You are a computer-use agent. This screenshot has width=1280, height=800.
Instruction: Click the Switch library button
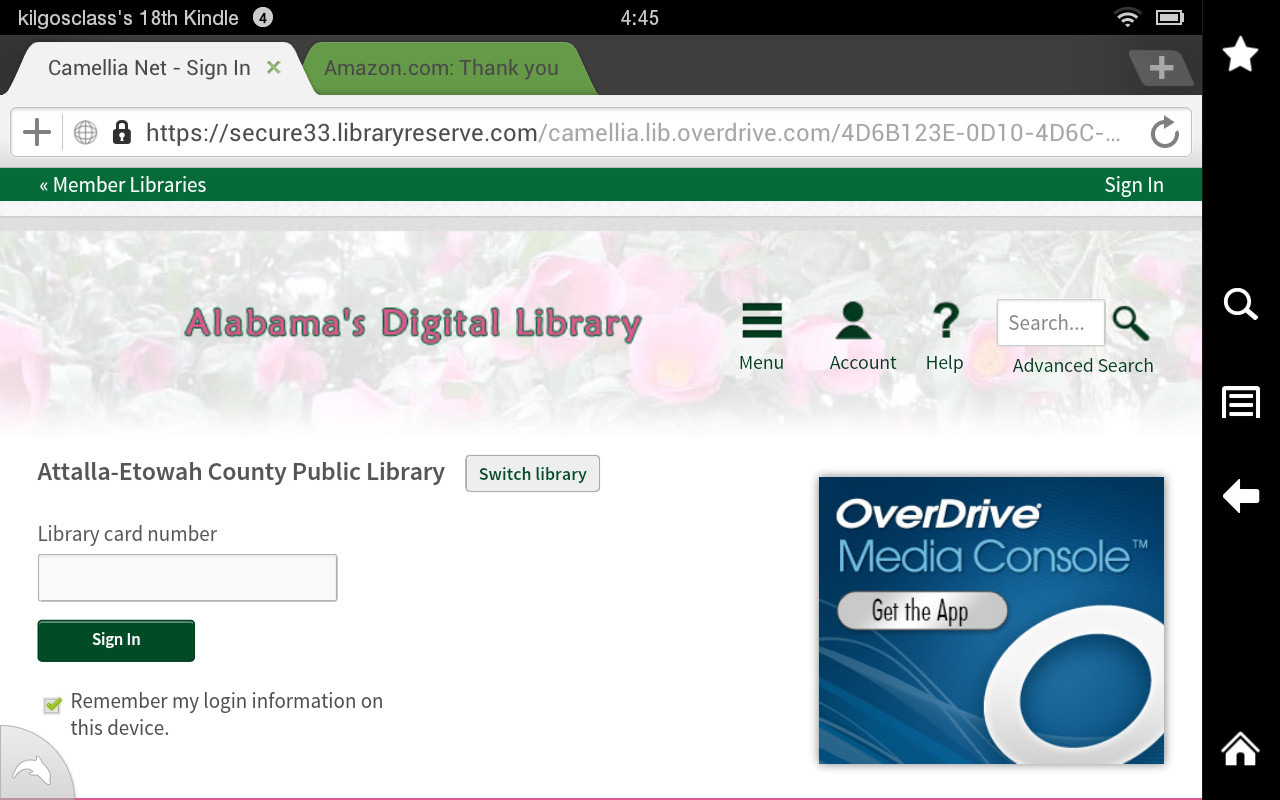pos(532,473)
